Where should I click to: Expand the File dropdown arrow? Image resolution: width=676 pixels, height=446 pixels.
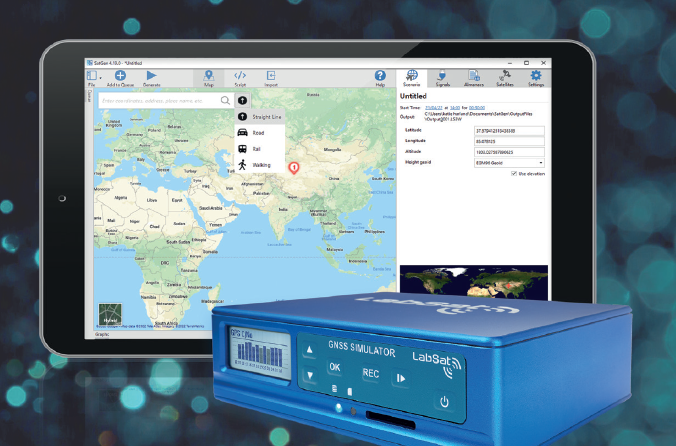[x=101, y=78]
